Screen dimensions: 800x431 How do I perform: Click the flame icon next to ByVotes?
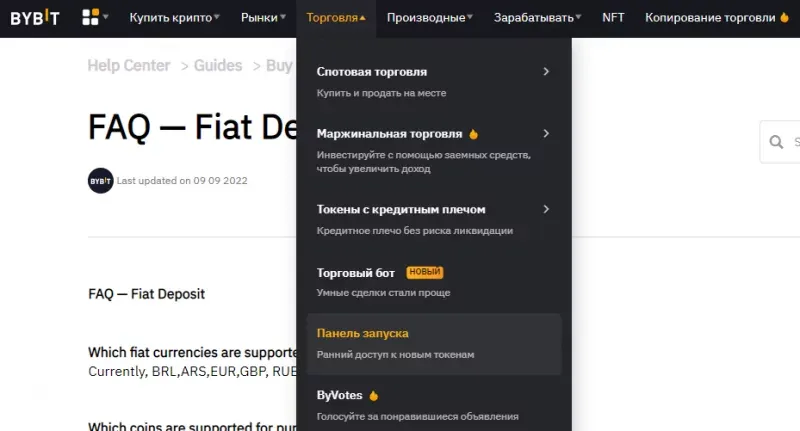tap(373, 395)
